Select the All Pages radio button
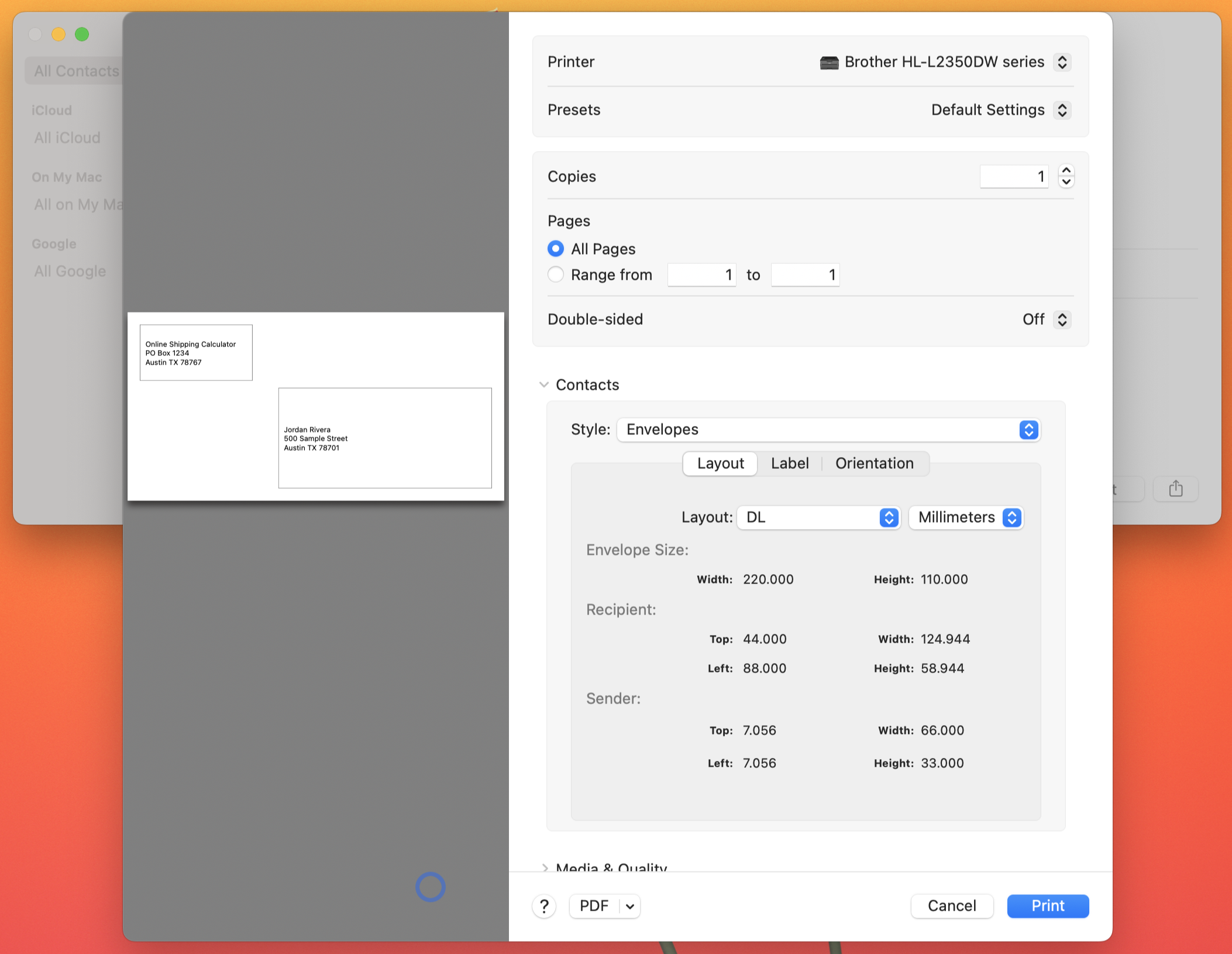The height and width of the screenshot is (954, 1232). 556,249
